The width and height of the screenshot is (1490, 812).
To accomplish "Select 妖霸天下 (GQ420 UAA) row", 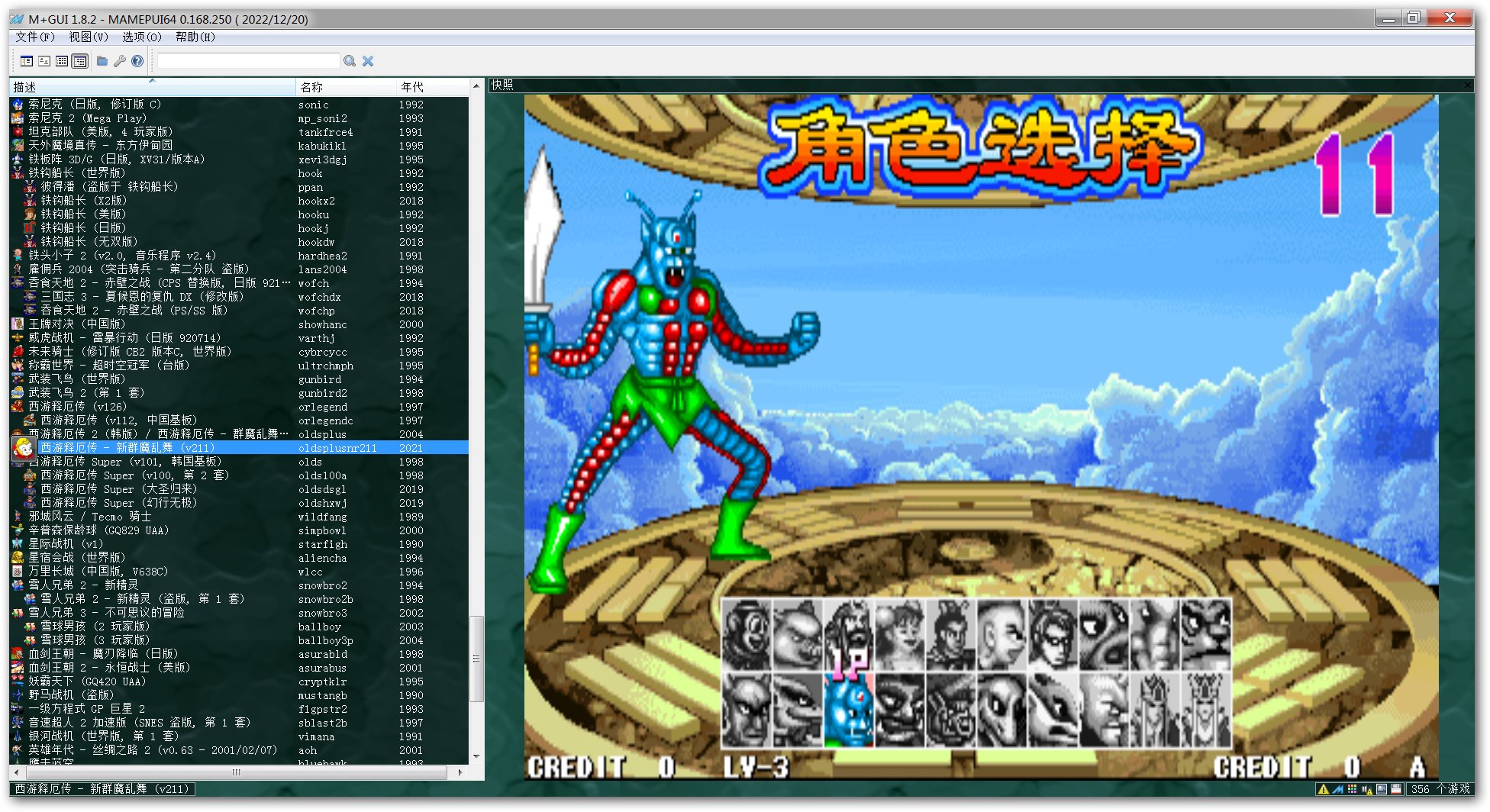I will pos(240,681).
